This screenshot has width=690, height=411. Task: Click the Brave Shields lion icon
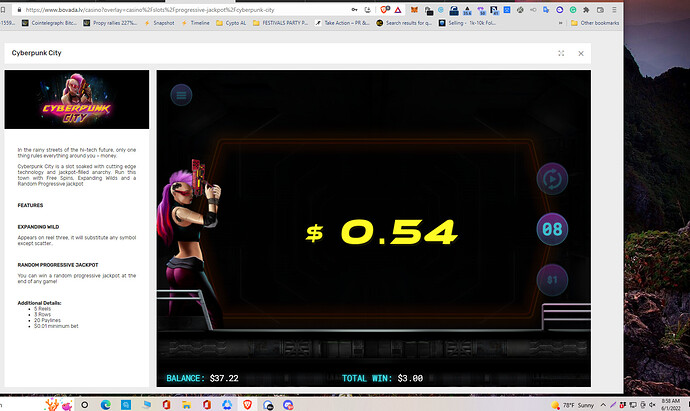click(385, 10)
